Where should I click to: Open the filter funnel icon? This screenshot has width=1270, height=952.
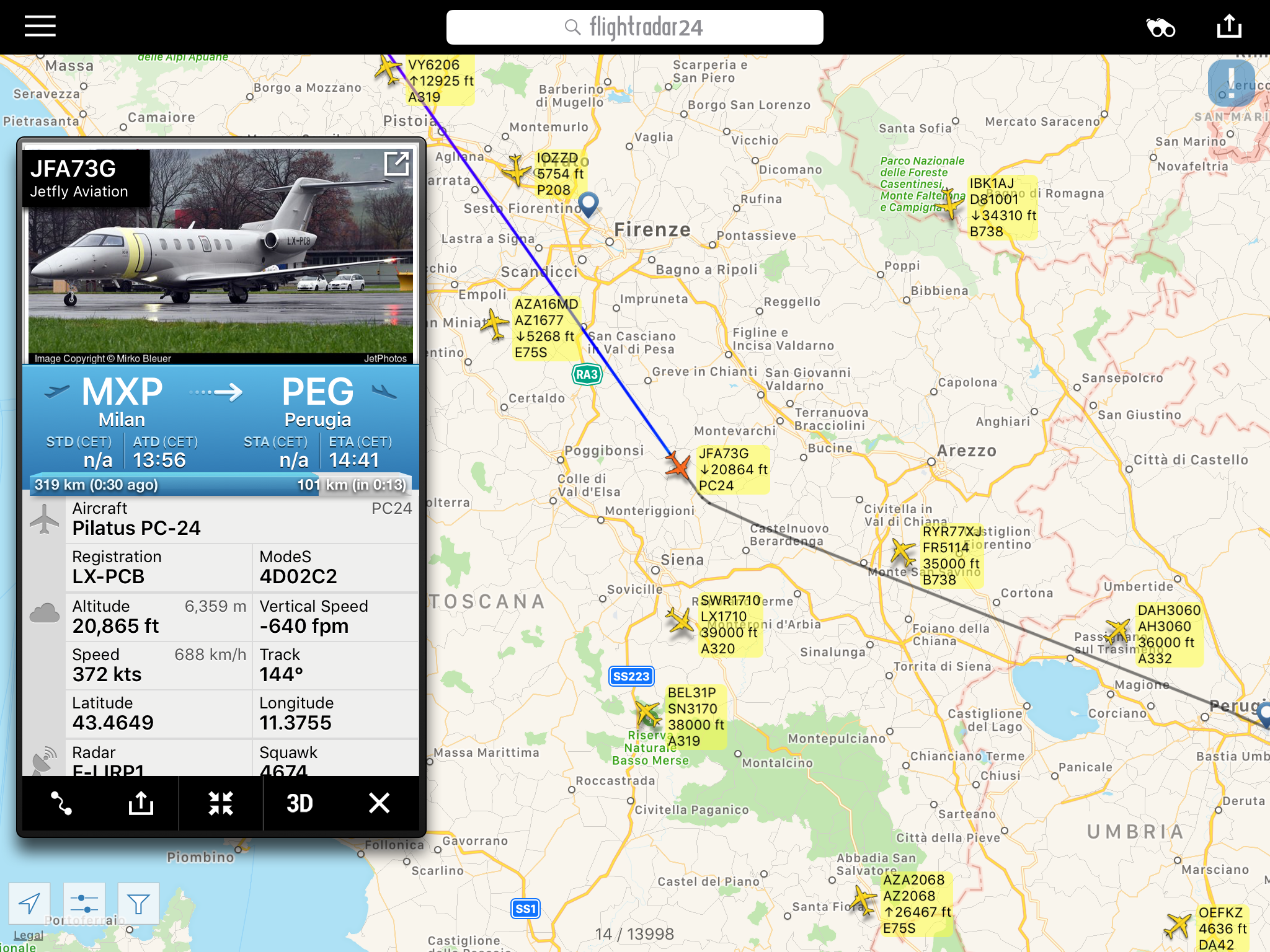click(138, 904)
